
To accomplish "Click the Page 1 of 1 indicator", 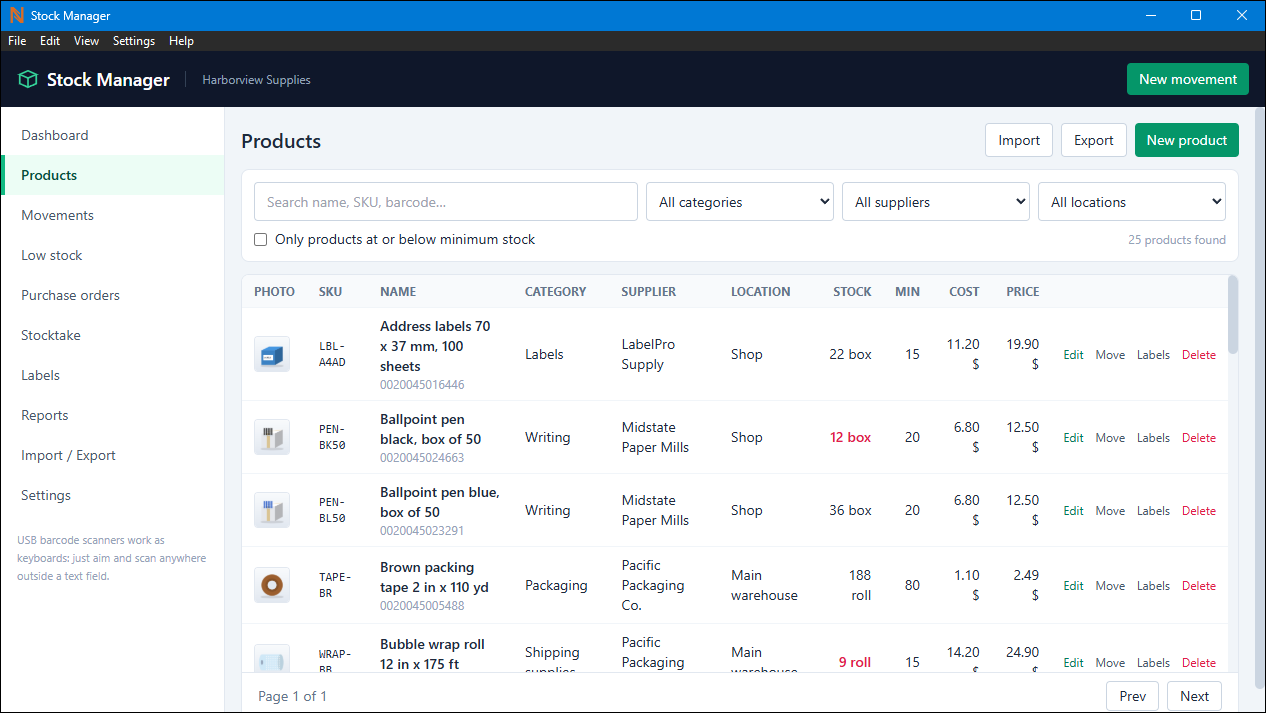I will point(292,696).
